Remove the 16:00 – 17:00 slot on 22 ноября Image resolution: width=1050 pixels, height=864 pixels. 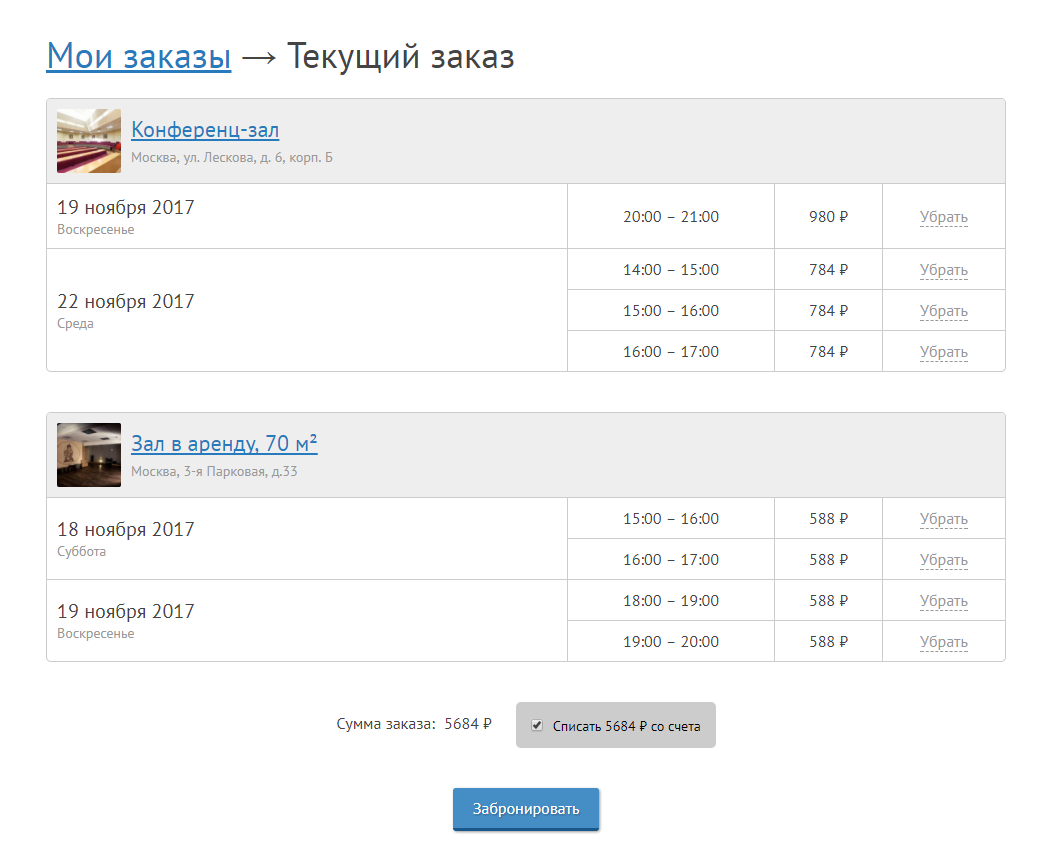[x=943, y=352]
